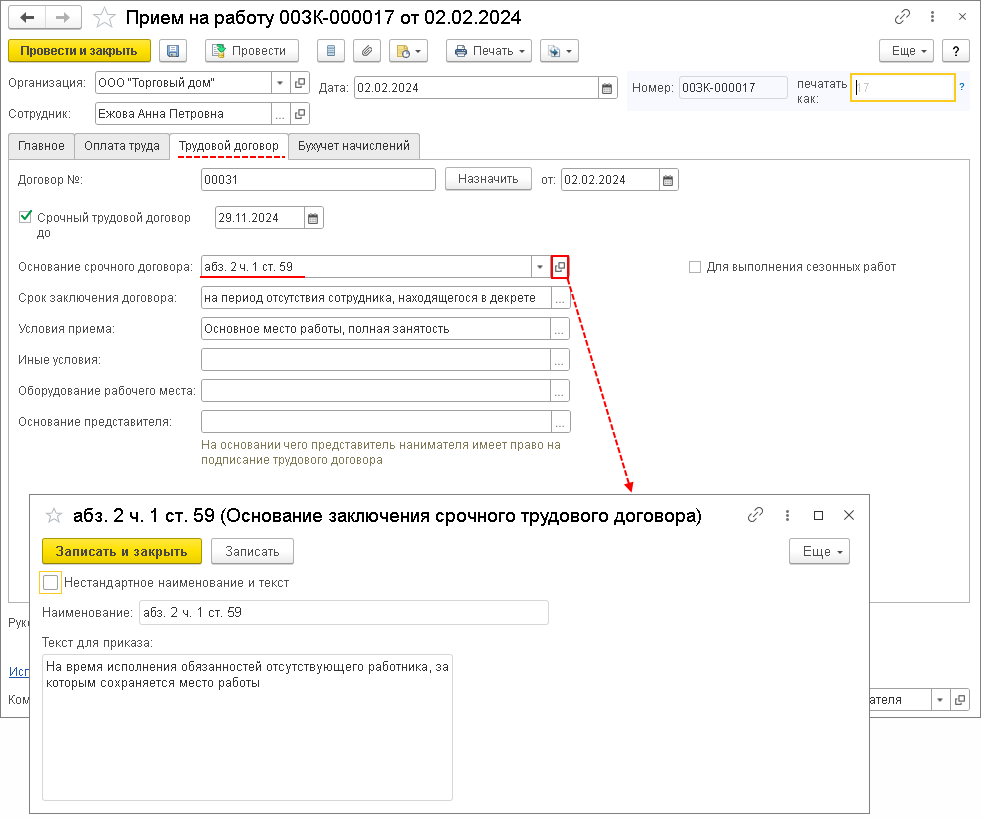This screenshot has height=819, width=981.
Task: Click Номер field 003К-000017
Action: pyautogui.click(x=733, y=88)
